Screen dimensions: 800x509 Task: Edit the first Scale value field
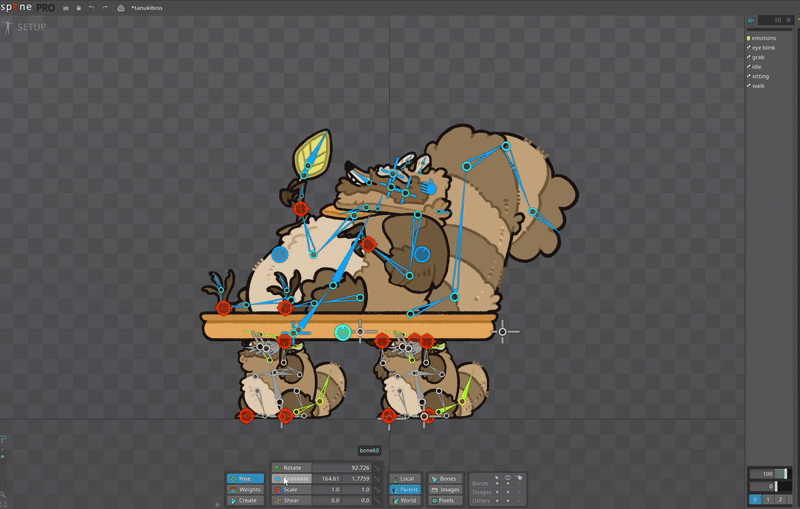tap(327, 490)
